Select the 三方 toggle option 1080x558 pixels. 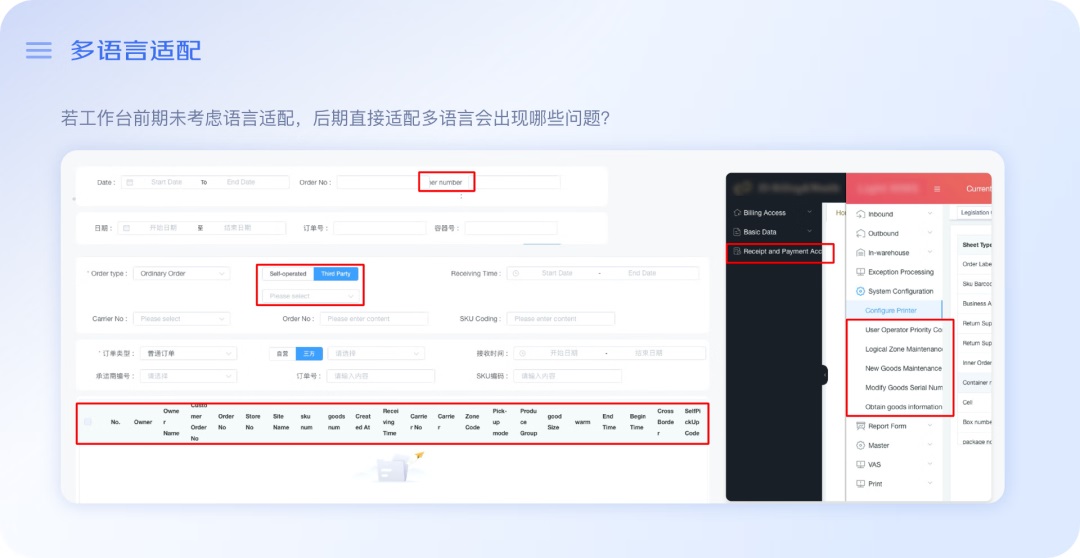coord(309,353)
